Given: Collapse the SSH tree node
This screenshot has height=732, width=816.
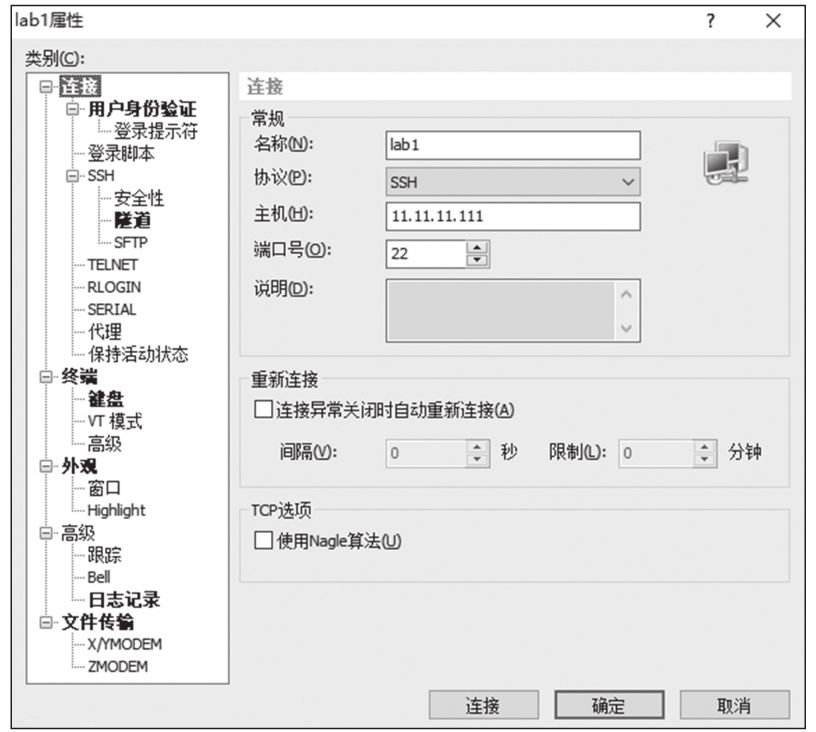Looking at the screenshot, I should [x=72, y=176].
